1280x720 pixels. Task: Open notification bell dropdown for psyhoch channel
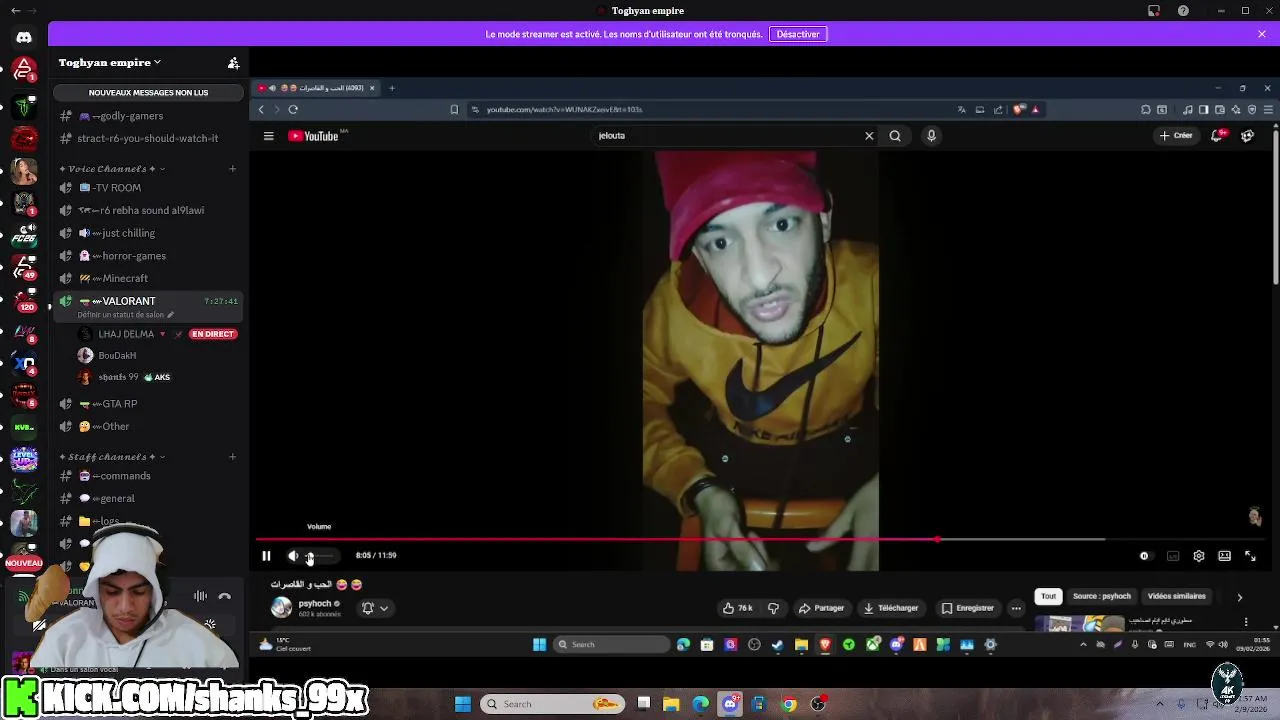[x=375, y=608]
